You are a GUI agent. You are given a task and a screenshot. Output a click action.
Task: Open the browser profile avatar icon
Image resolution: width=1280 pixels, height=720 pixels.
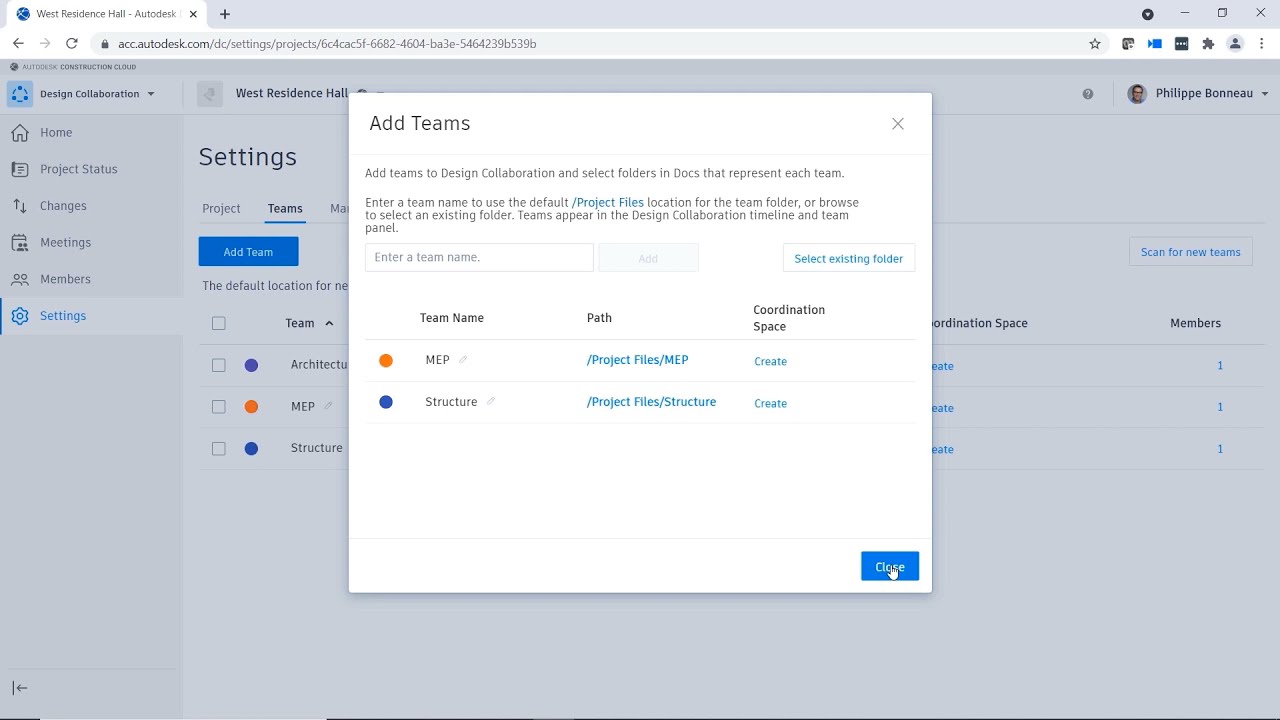pos(1235,44)
